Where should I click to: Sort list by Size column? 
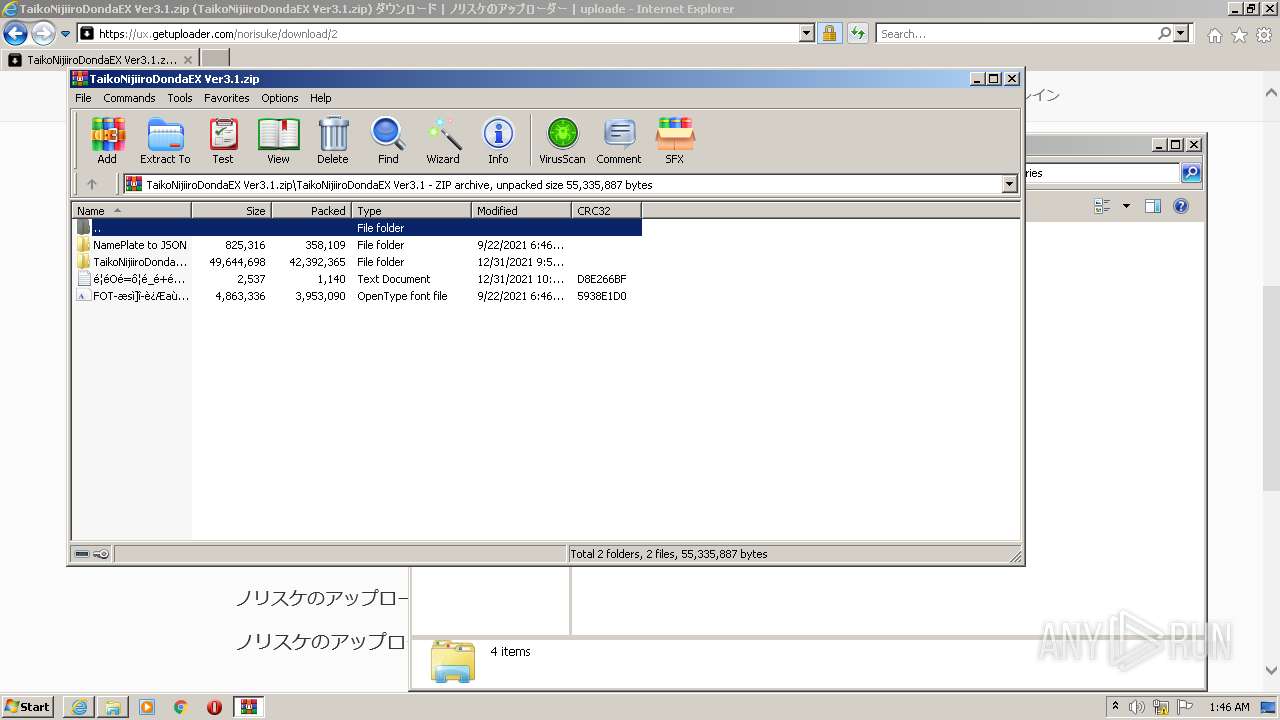point(231,211)
